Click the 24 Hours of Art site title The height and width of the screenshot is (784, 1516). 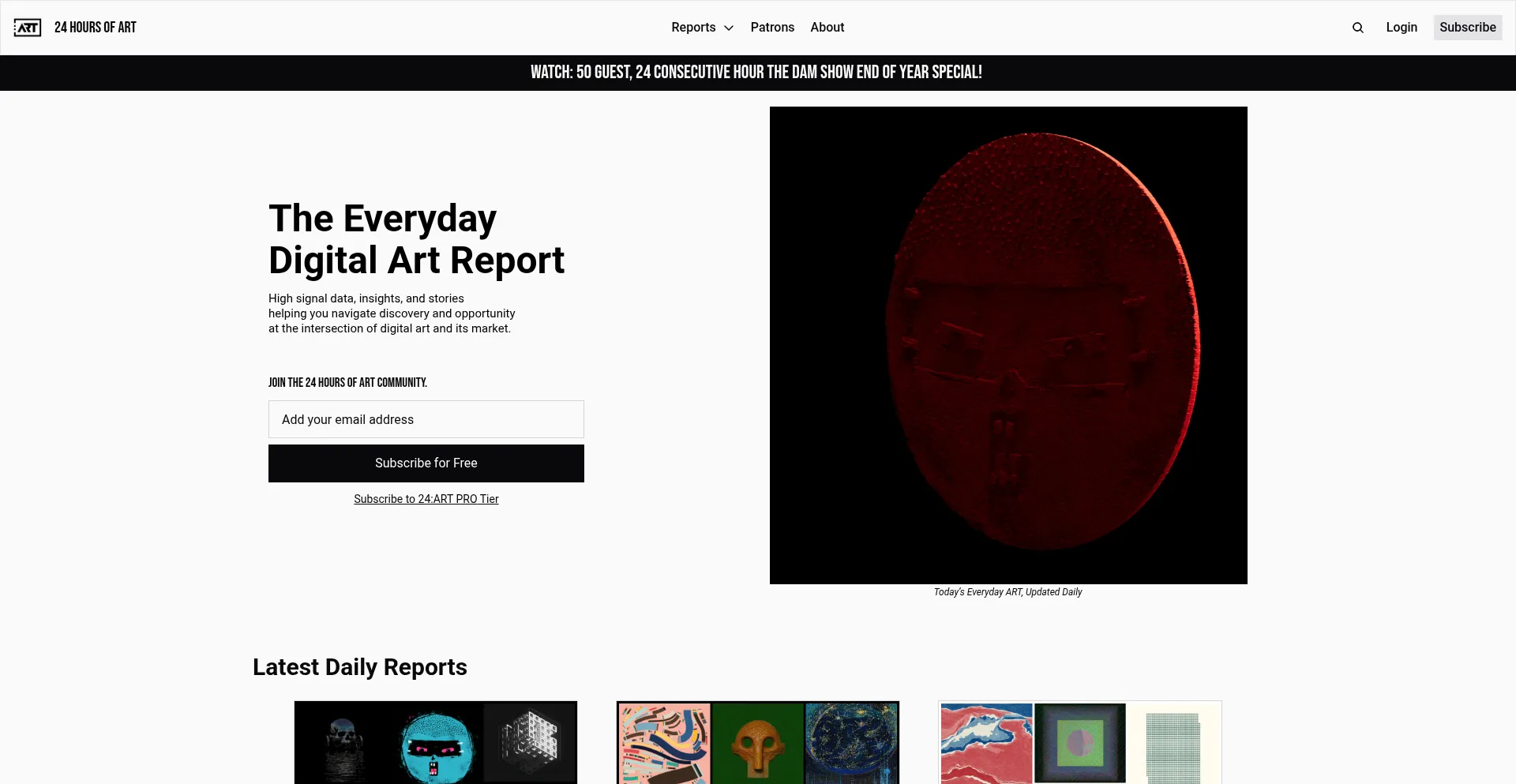[96, 28]
